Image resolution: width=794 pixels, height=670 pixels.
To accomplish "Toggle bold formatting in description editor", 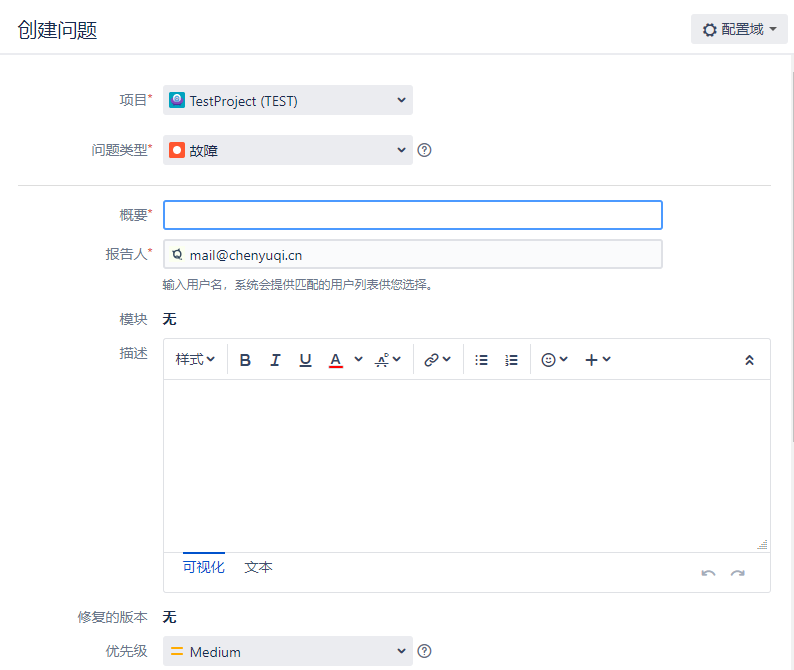I will [x=245, y=360].
